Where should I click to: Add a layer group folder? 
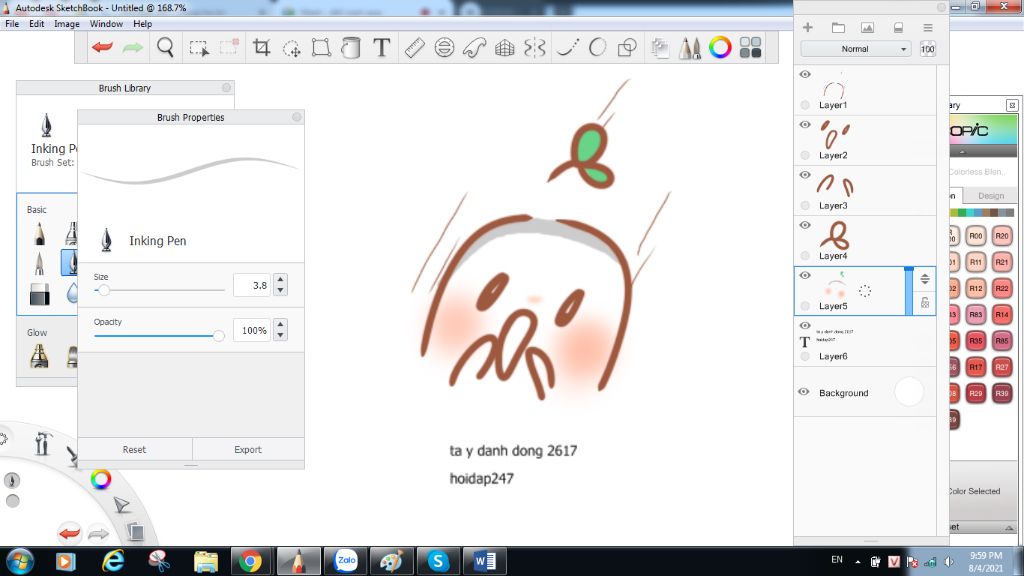click(838, 27)
